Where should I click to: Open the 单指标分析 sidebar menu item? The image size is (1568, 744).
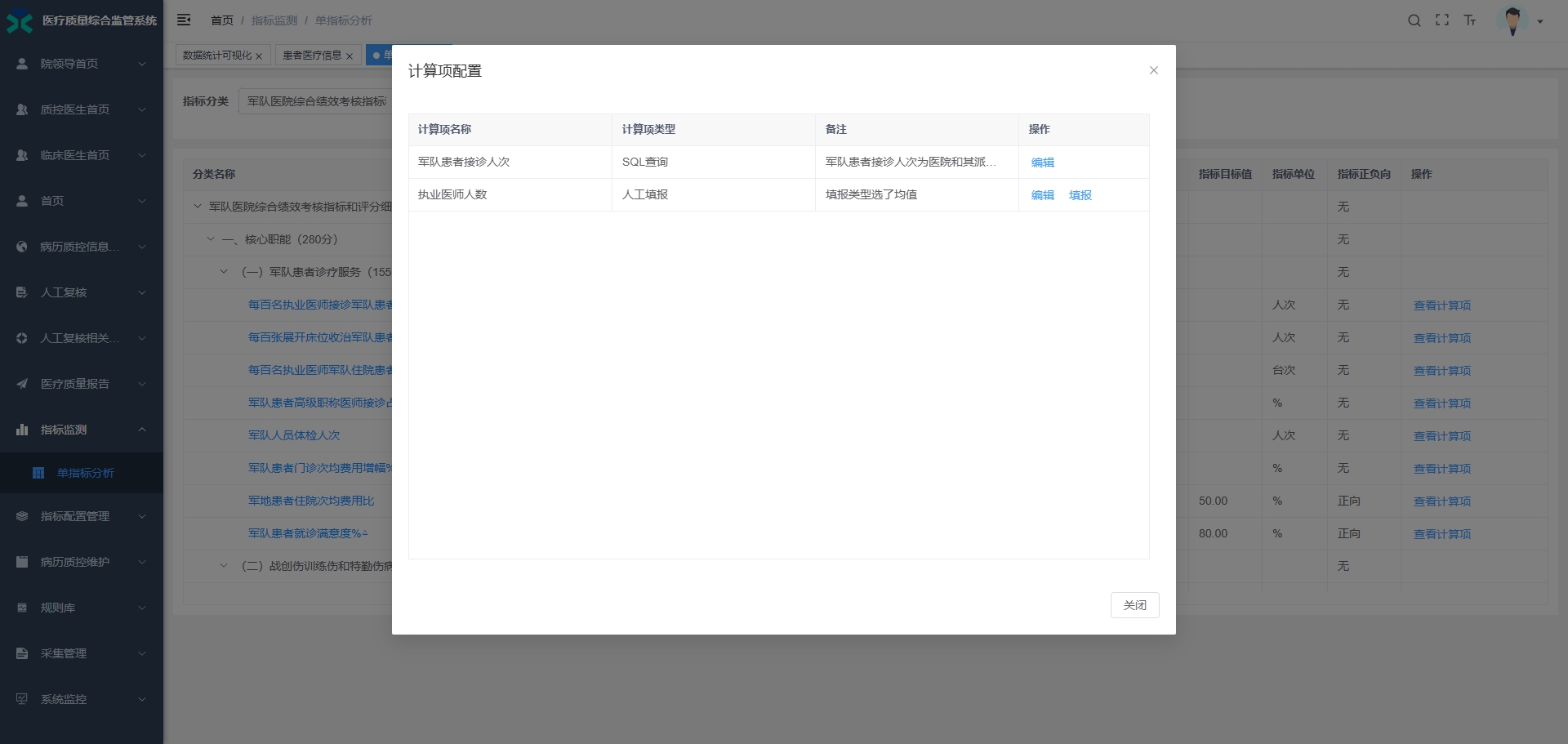tap(82, 473)
